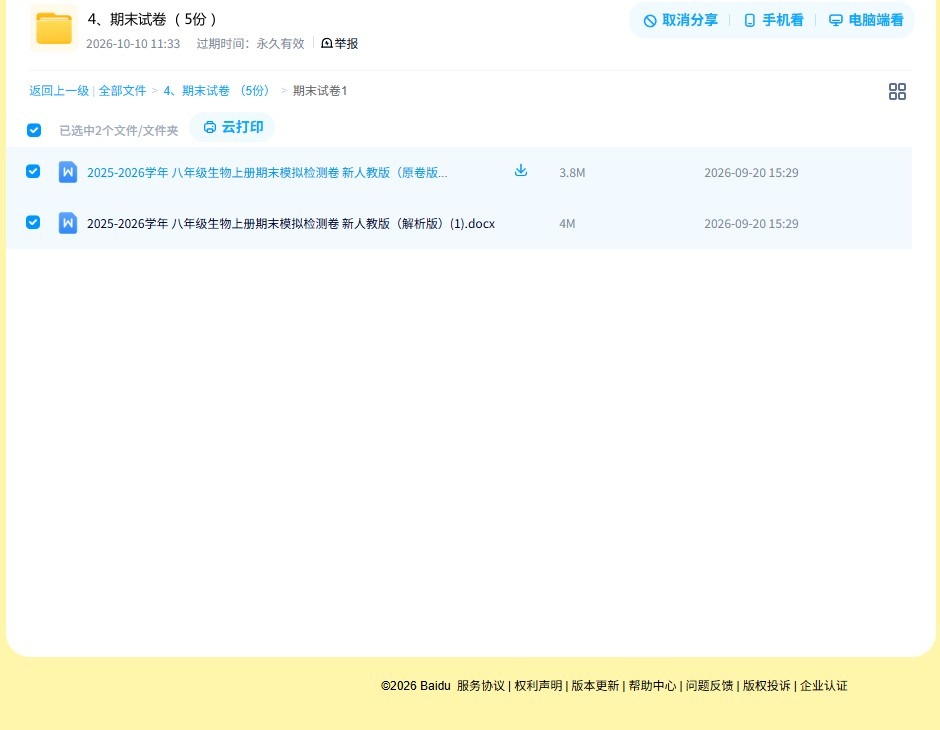
Task: Switch to grid view layout icon
Action: pyautogui.click(x=897, y=92)
